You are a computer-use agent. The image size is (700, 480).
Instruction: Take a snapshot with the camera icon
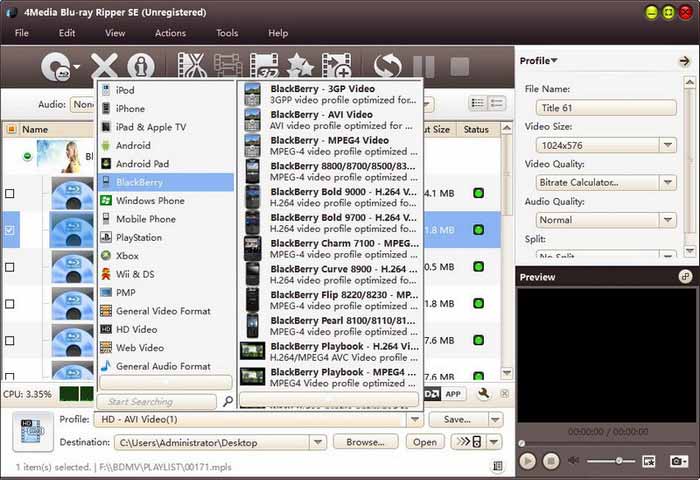coord(679,461)
